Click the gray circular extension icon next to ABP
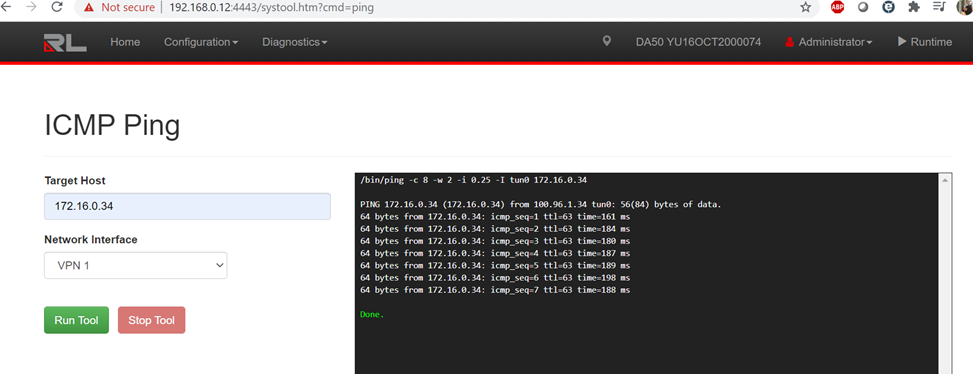973x374 pixels. coord(863,7)
